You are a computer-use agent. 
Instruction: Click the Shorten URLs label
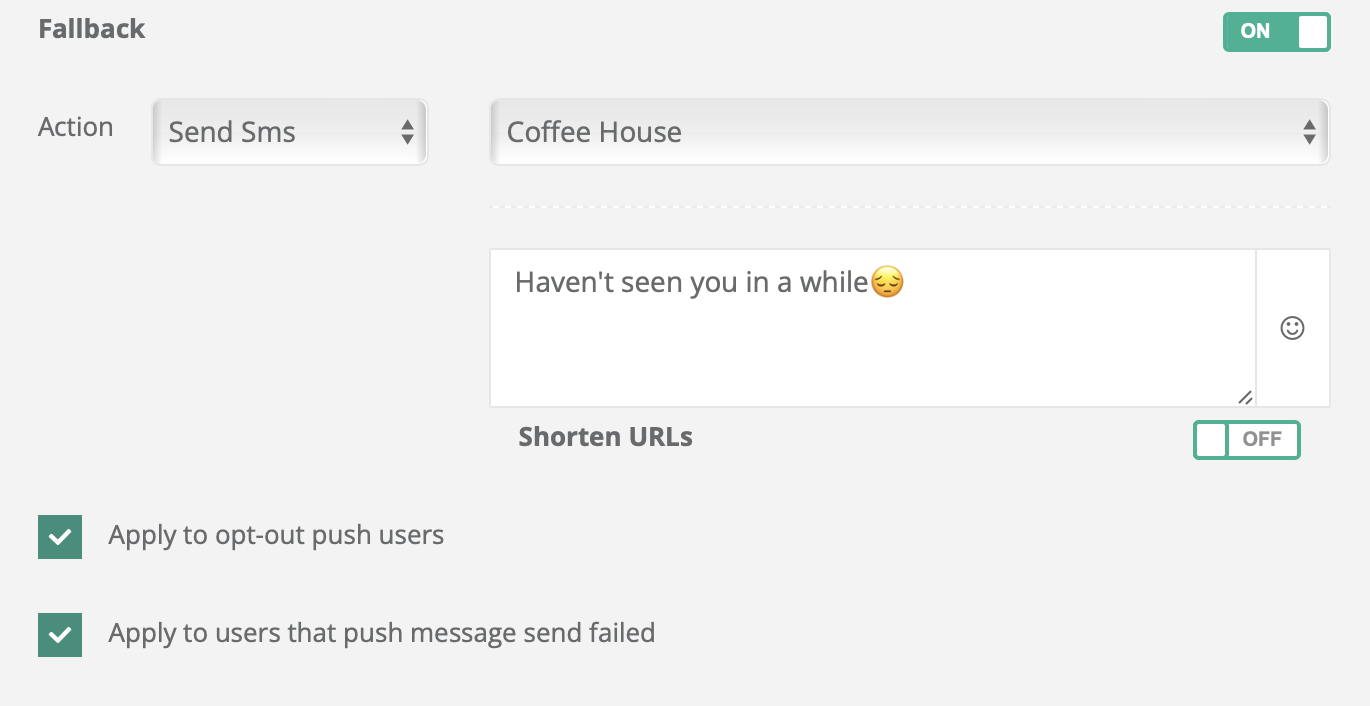point(605,437)
